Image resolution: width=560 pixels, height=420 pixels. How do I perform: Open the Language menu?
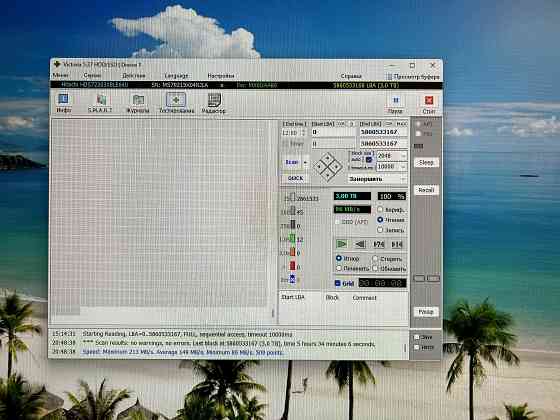[x=176, y=76]
